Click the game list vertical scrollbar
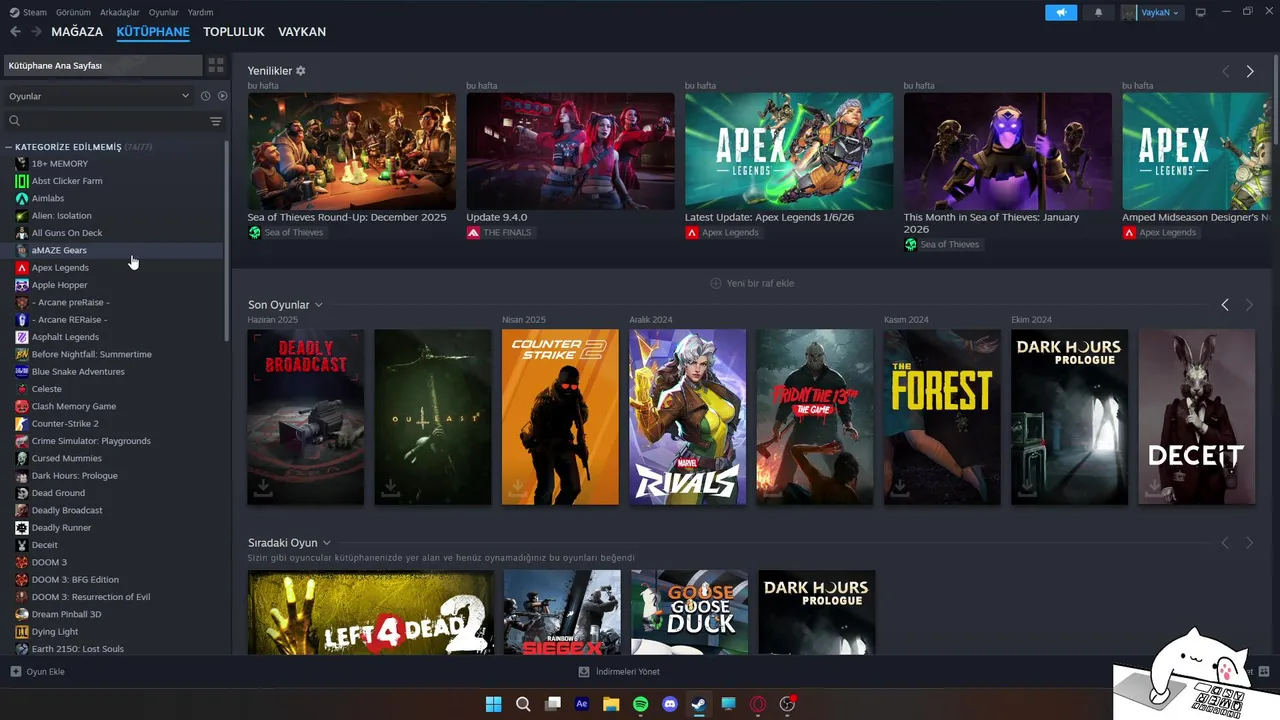The height and width of the screenshot is (720, 1280). tap(227, 240)
